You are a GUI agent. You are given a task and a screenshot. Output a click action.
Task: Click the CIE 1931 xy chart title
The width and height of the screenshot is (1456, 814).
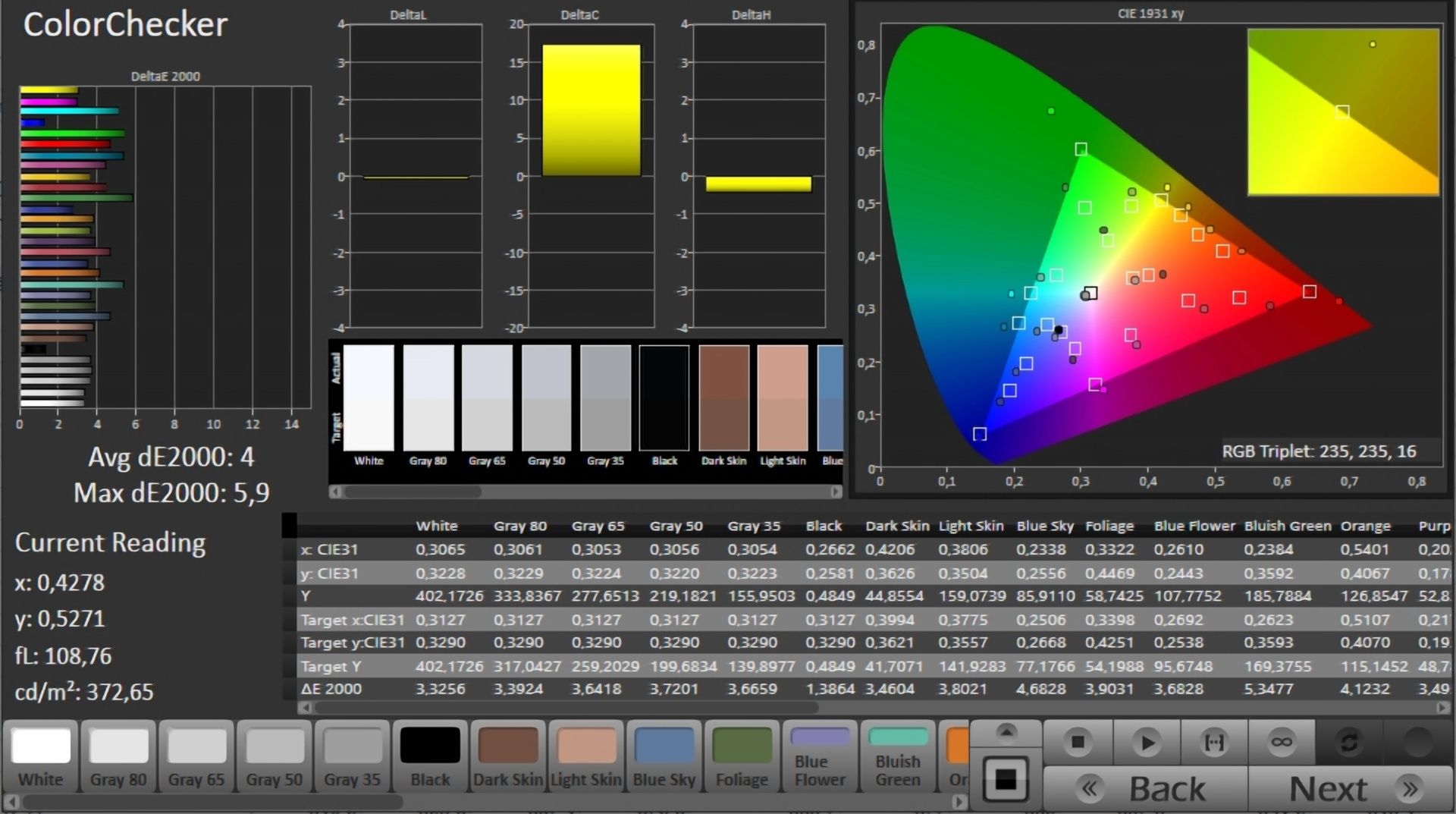click(x=1150, y=14)
